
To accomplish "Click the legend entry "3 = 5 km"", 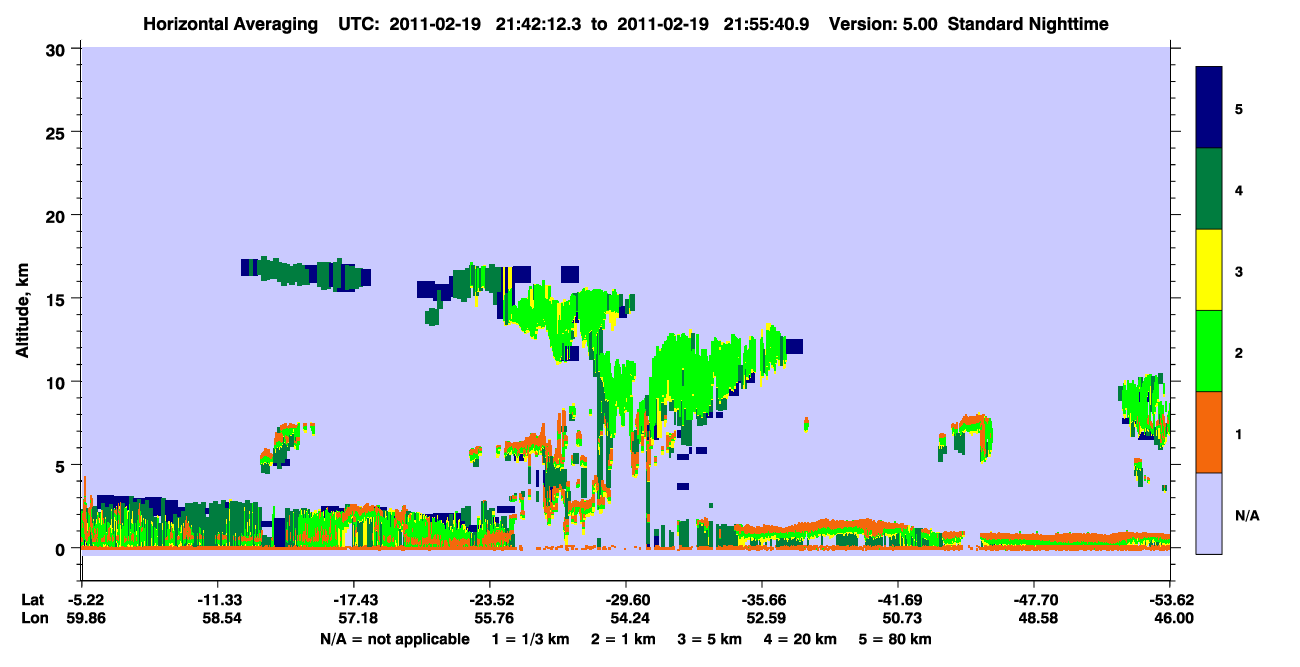I will pyautogui.click(x=709, y=639).
